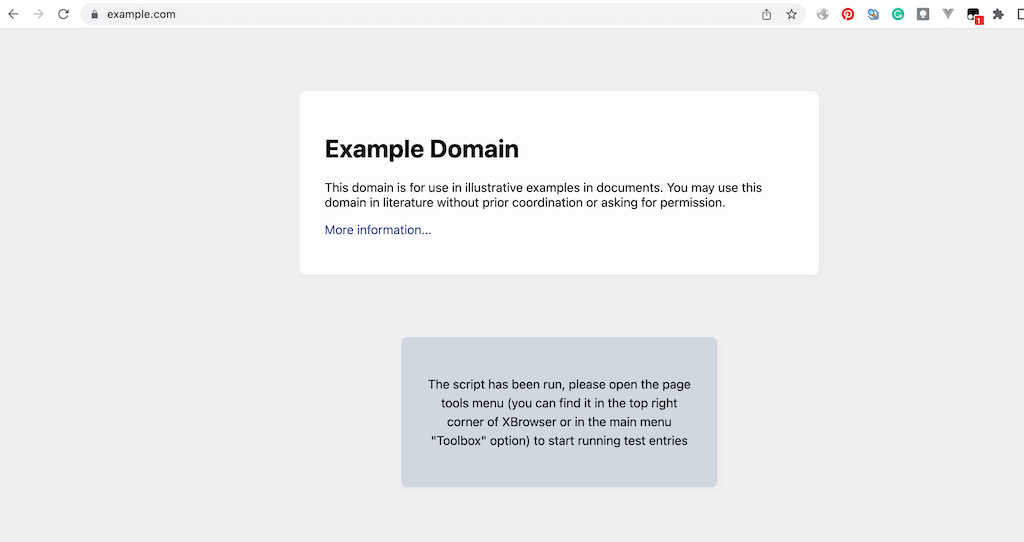Focus the example.com address bar
The image size is (1024, 542).
click(x=400, y=14)
